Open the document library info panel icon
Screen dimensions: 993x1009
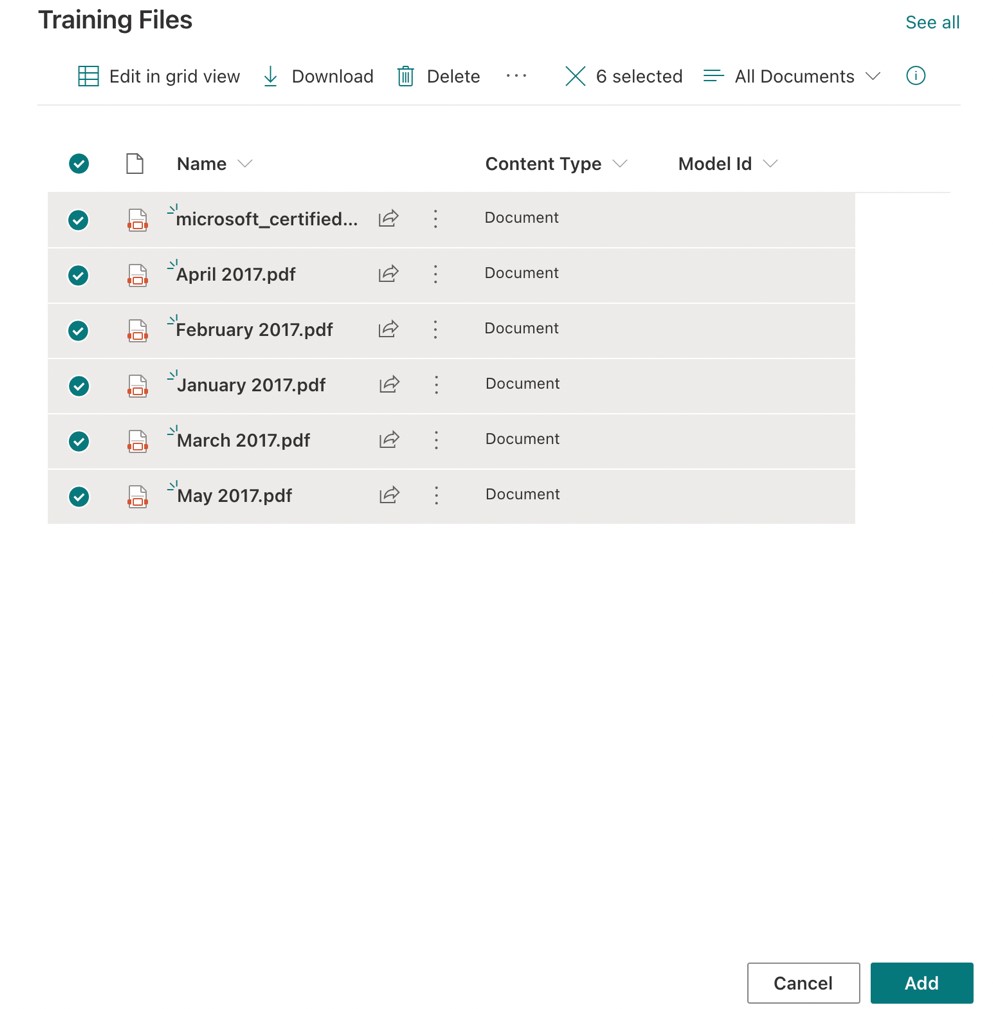coord(915,75)
